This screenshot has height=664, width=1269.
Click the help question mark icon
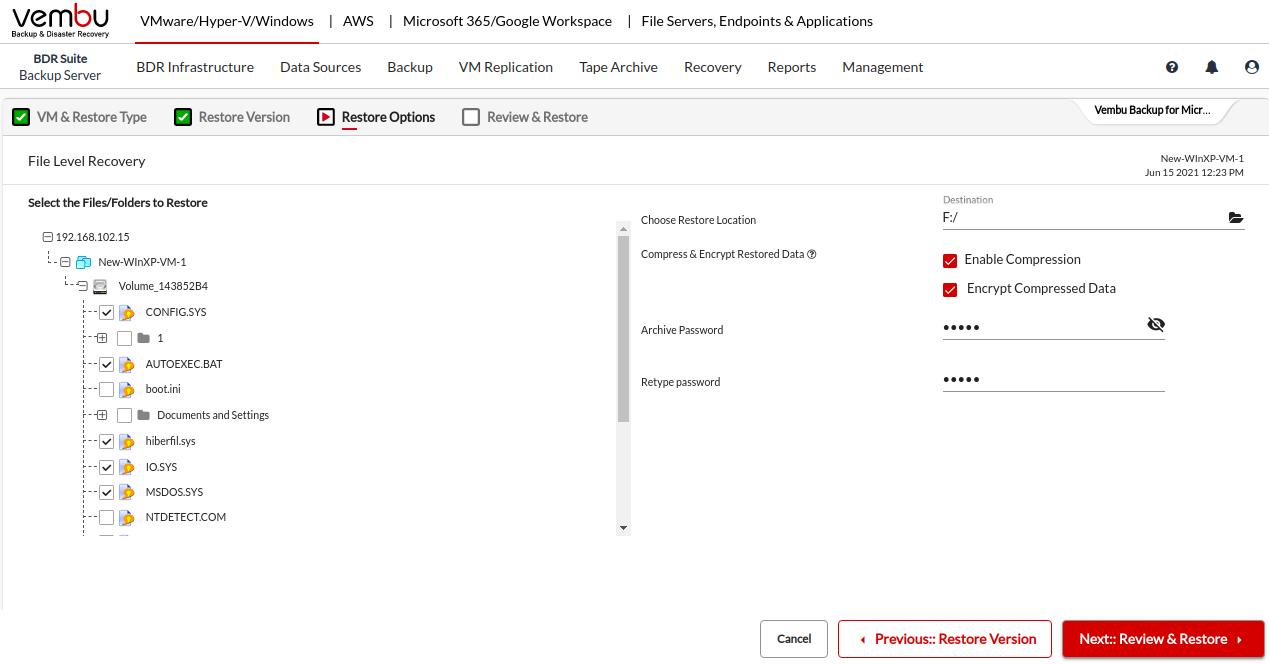point(1172,67)
